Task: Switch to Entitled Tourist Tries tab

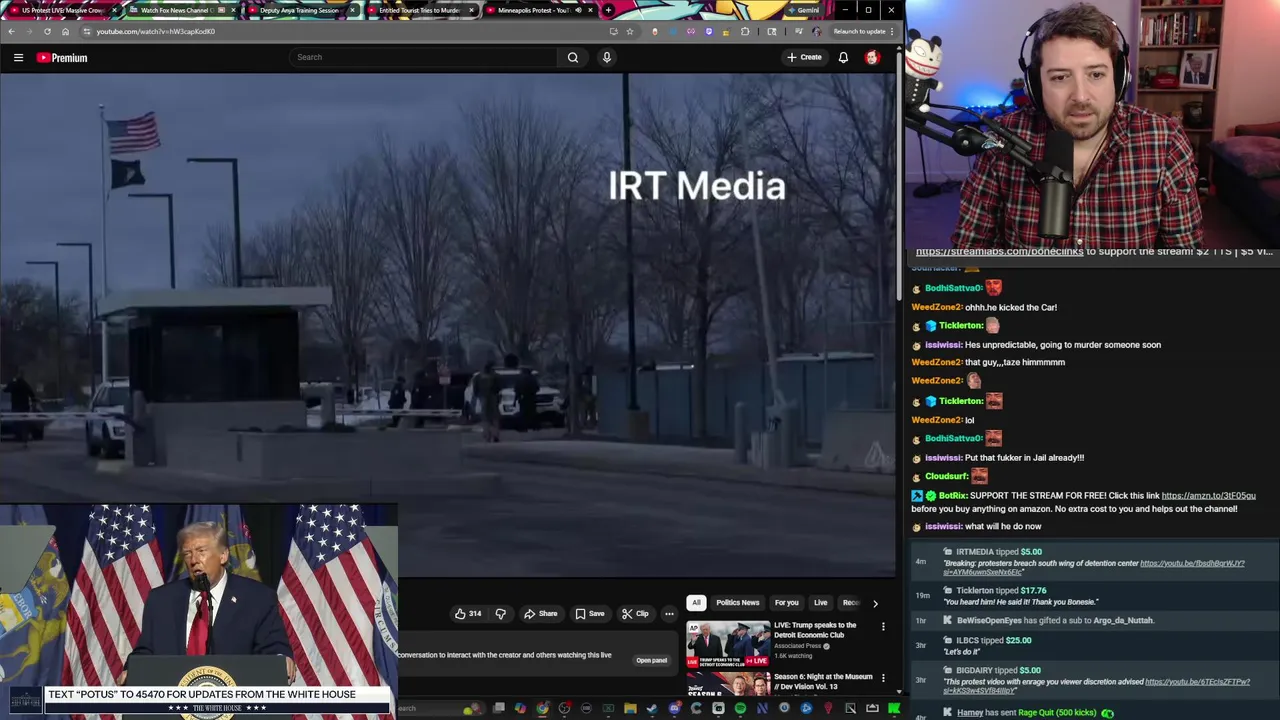Action: click(419, 10)
